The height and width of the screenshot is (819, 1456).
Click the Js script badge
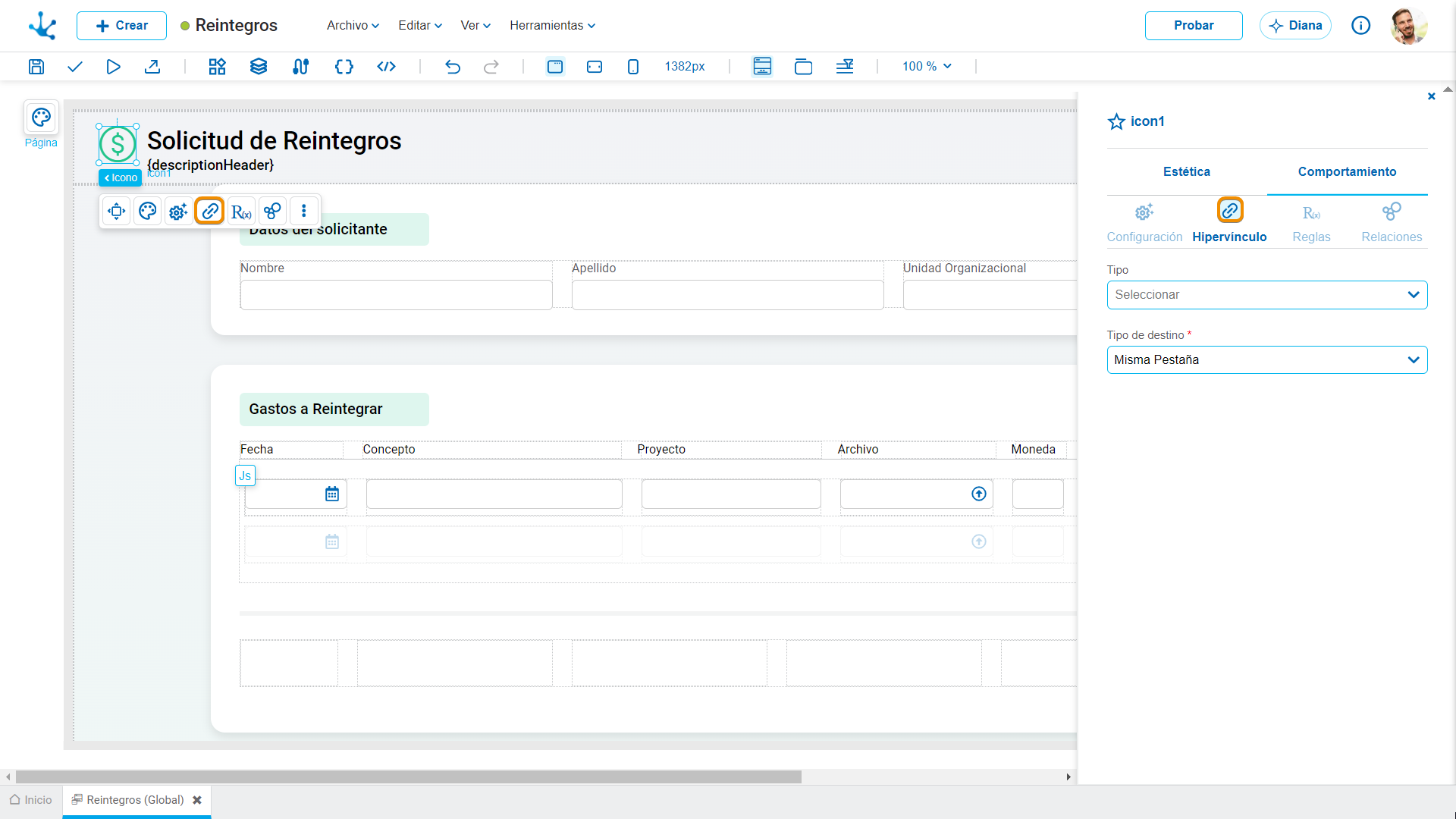pos(245,475)
